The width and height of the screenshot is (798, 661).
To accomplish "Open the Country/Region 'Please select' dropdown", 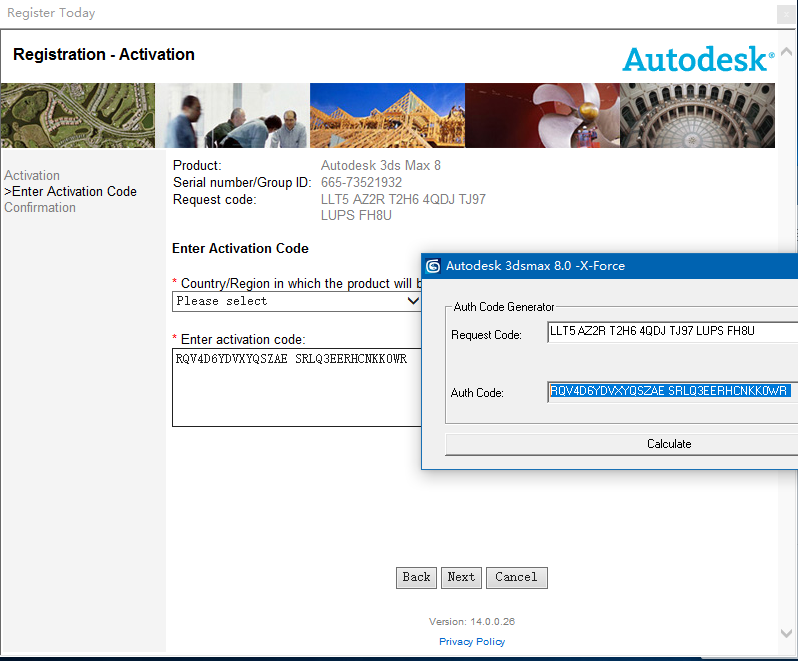I will coord(297,301).
